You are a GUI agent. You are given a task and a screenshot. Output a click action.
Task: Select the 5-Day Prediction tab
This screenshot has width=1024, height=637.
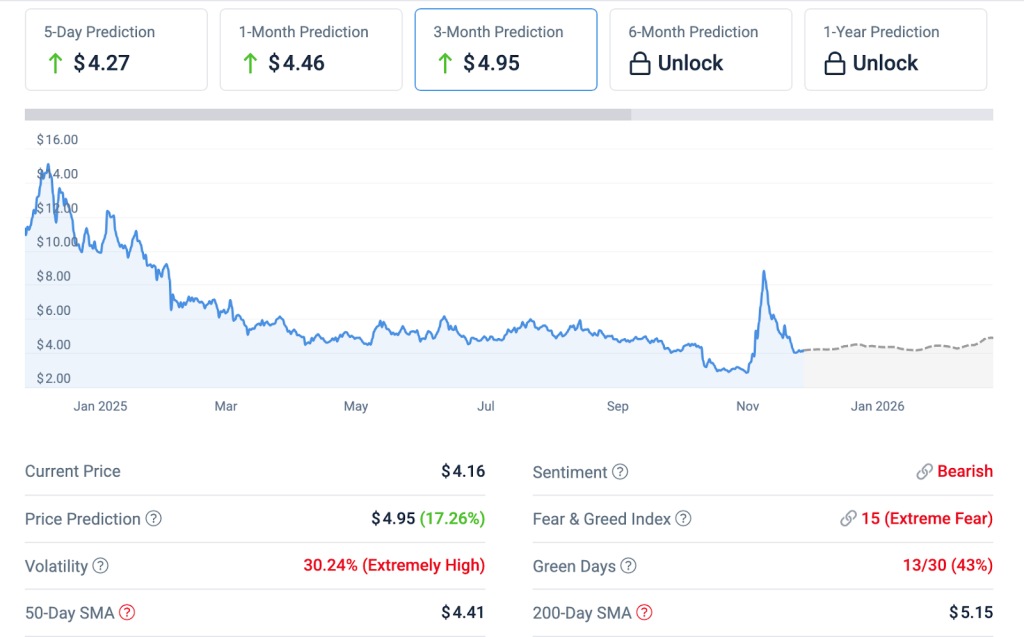114,50
